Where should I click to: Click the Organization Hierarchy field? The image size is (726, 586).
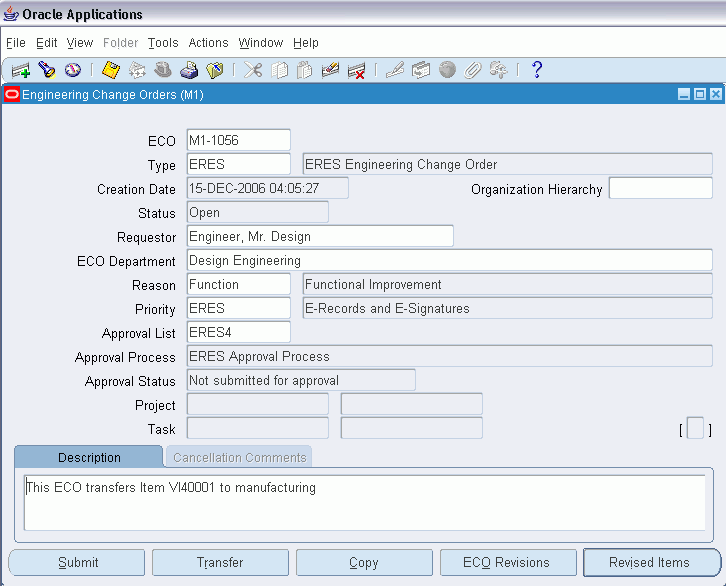point(661,188)
